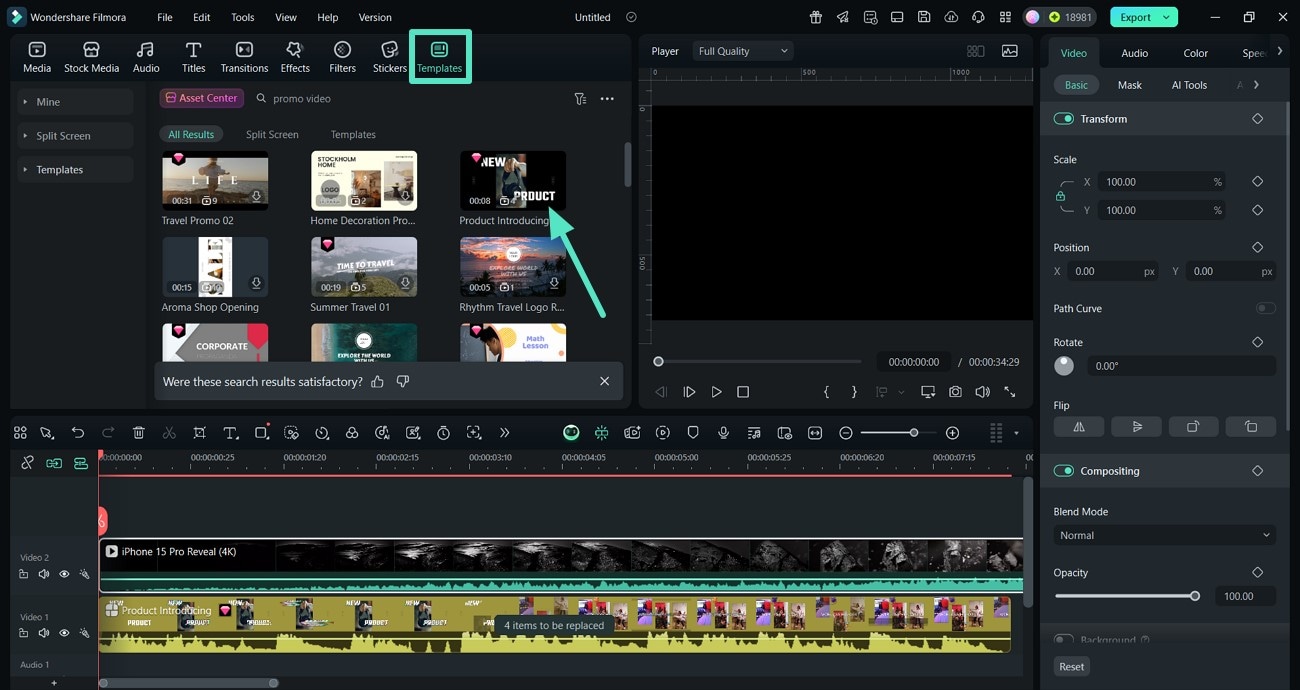Open the three-dot more options menu
Viewport: 1300px width, 690px height.
(x=607, y=99)
